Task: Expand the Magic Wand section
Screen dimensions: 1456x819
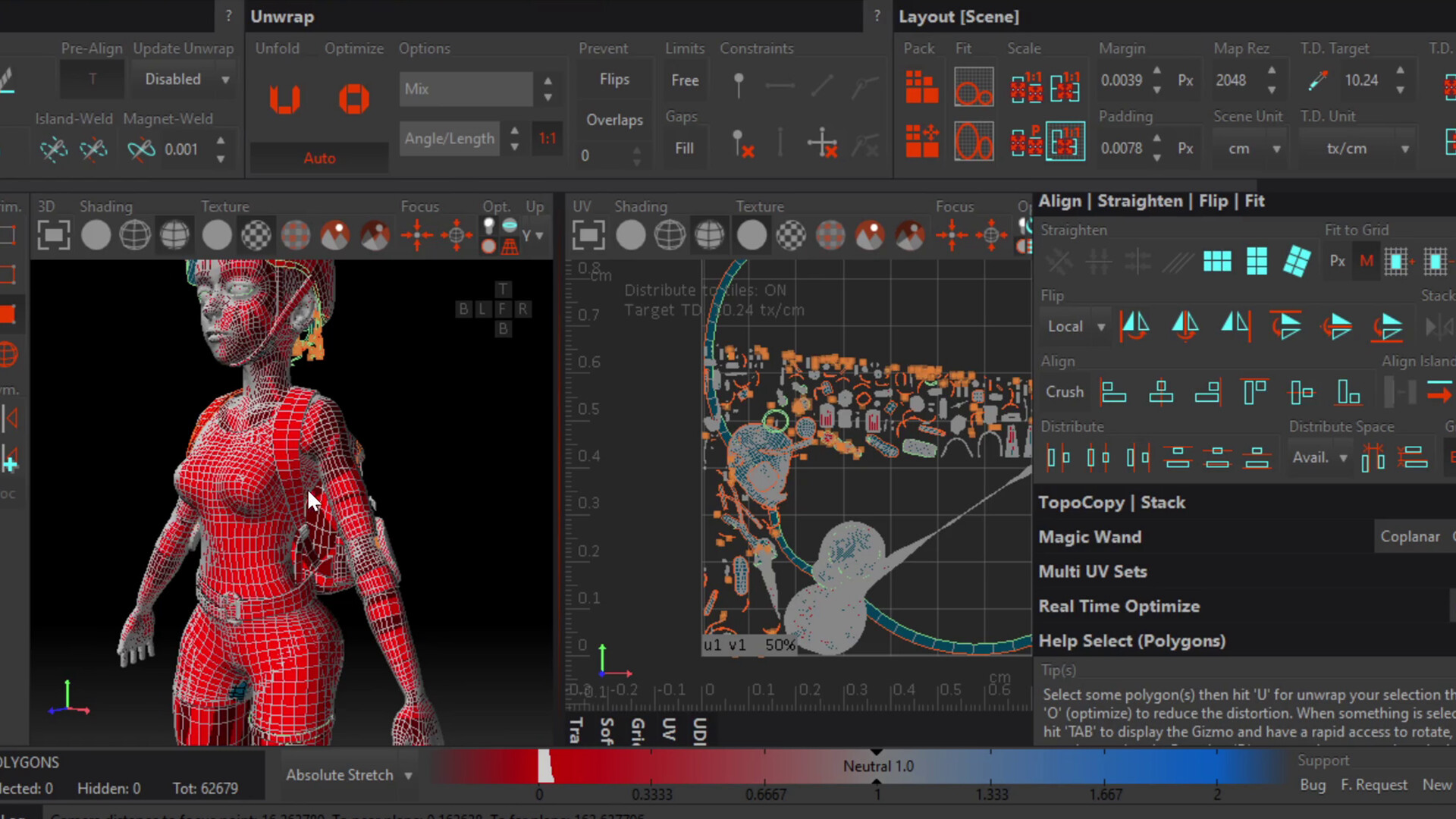Action: click(1090, 537)
